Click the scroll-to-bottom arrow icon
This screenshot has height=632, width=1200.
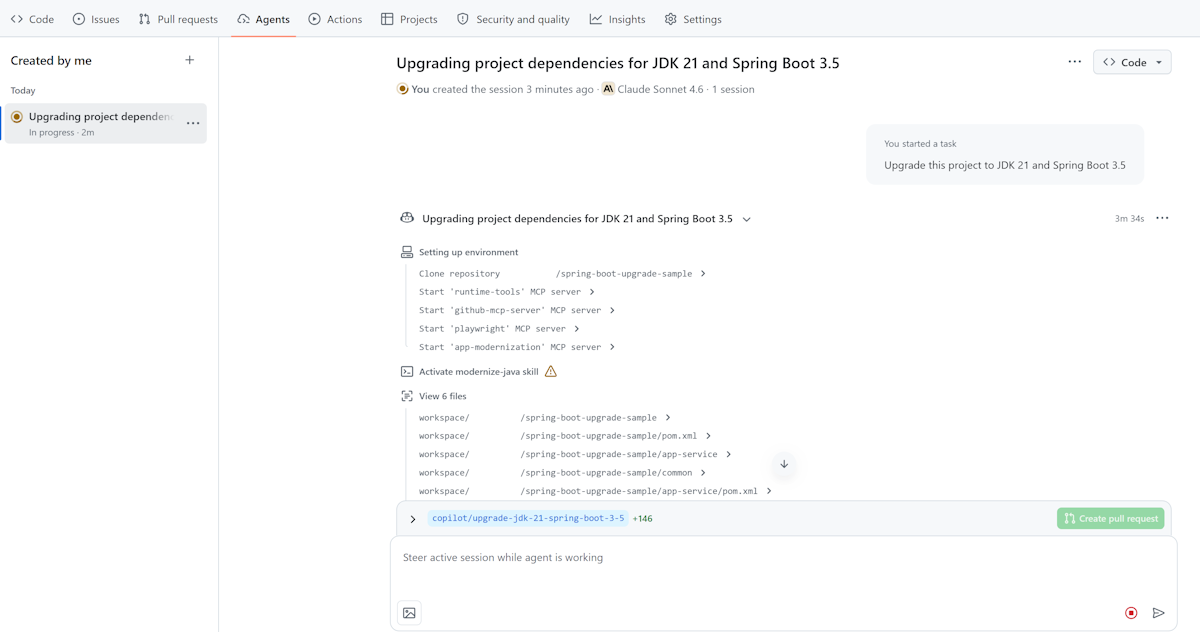[784, 464]
